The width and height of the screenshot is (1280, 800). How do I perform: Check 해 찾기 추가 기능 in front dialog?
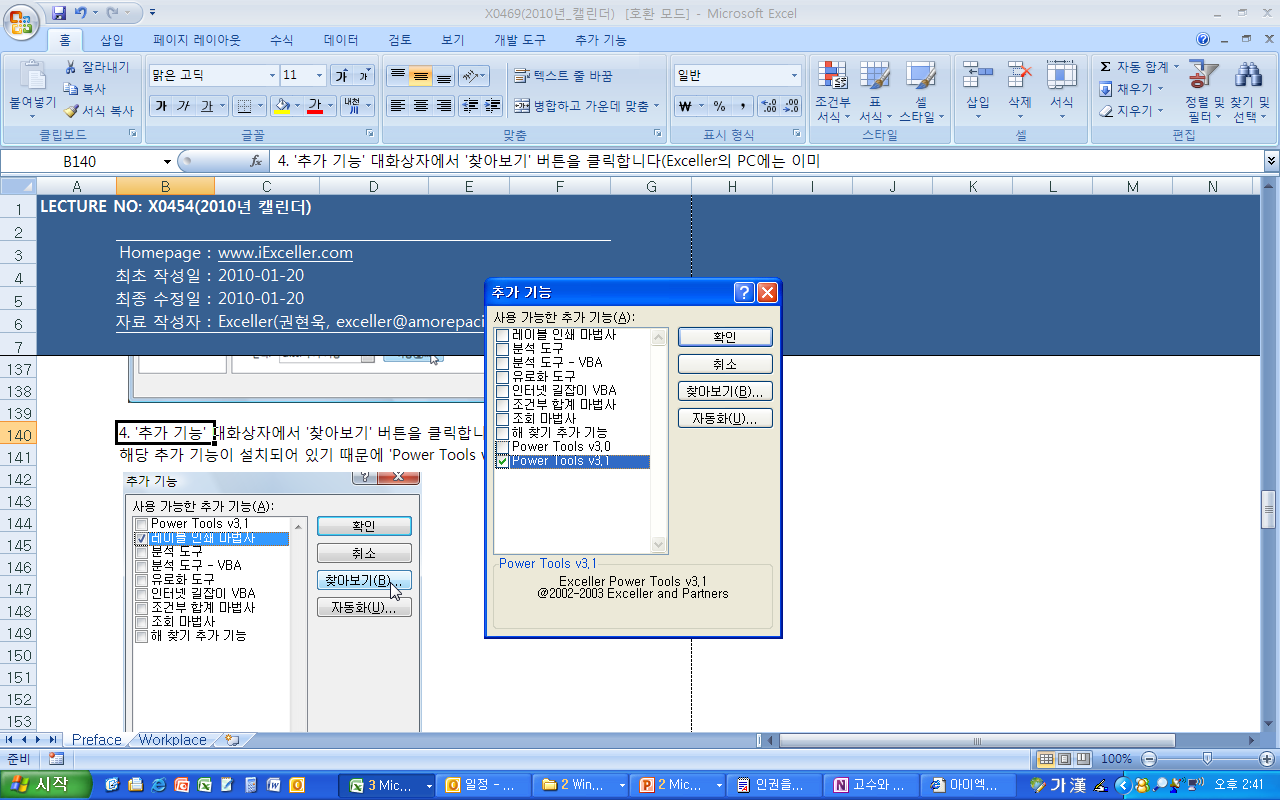[x=502, y=432]
